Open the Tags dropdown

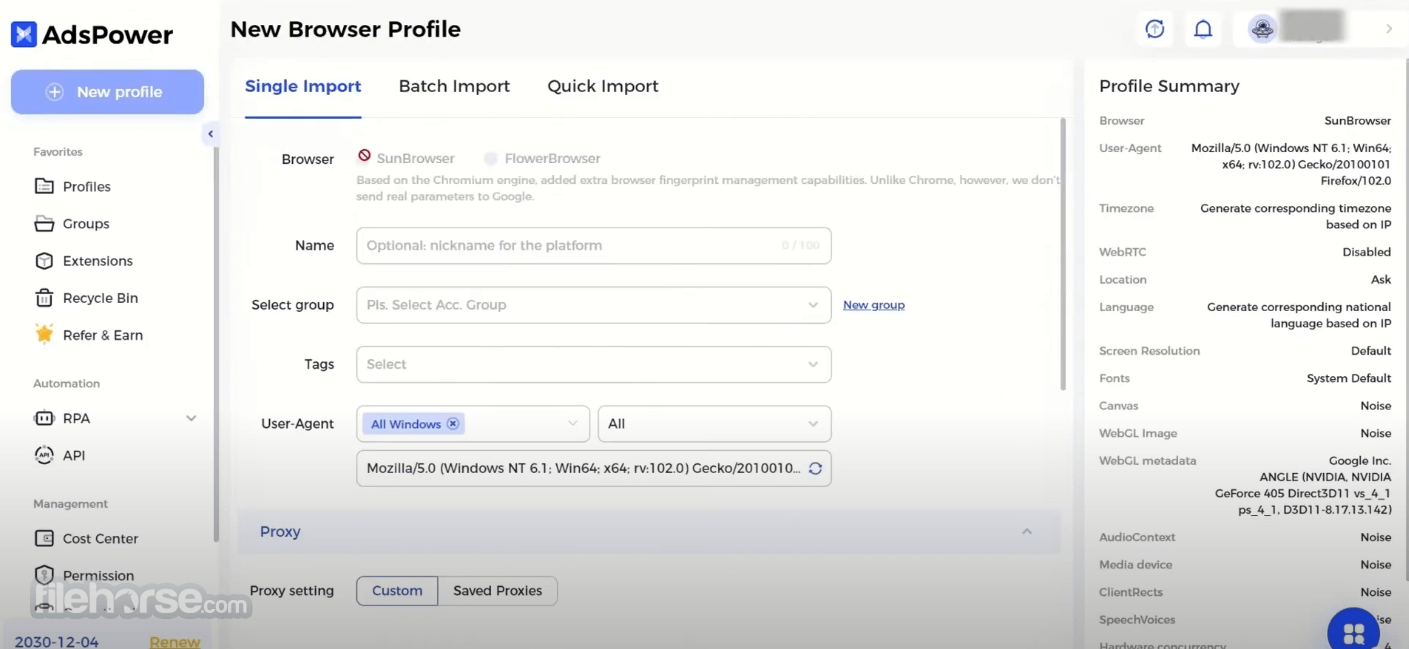click(593, 364)
